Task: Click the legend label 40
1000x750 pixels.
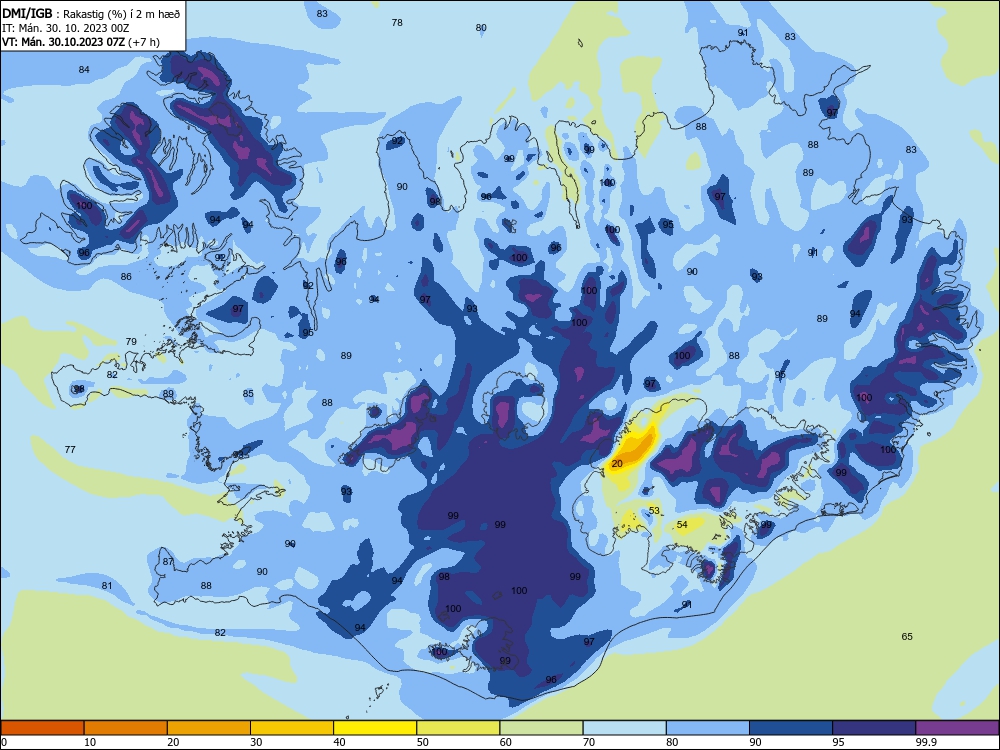Action: [x=339, y=742]
